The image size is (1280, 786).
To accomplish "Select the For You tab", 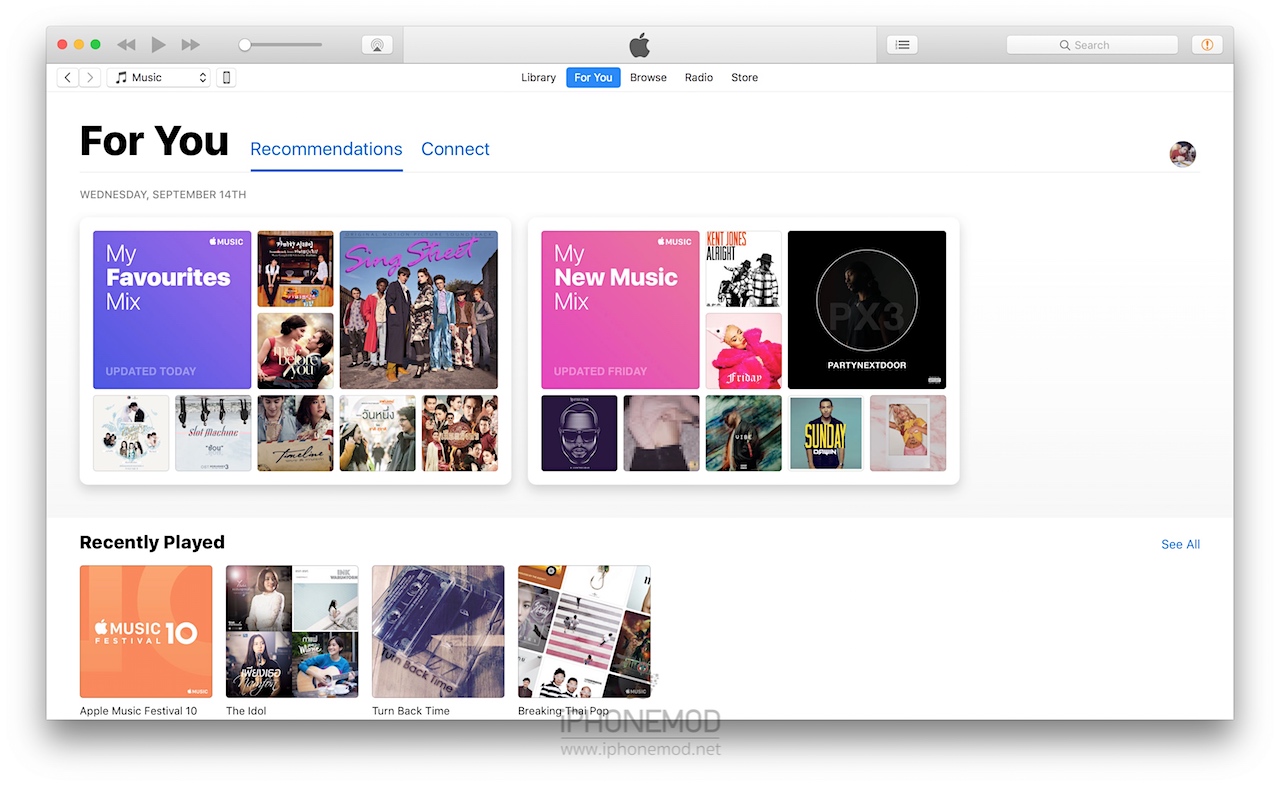I will coord(593,77).
